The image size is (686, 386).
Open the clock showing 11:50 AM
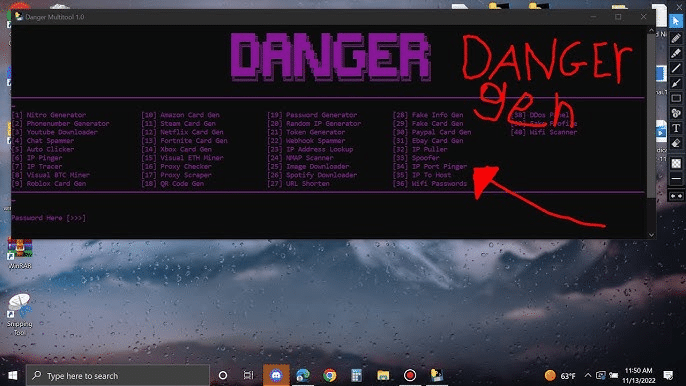[x=638, y=375]
